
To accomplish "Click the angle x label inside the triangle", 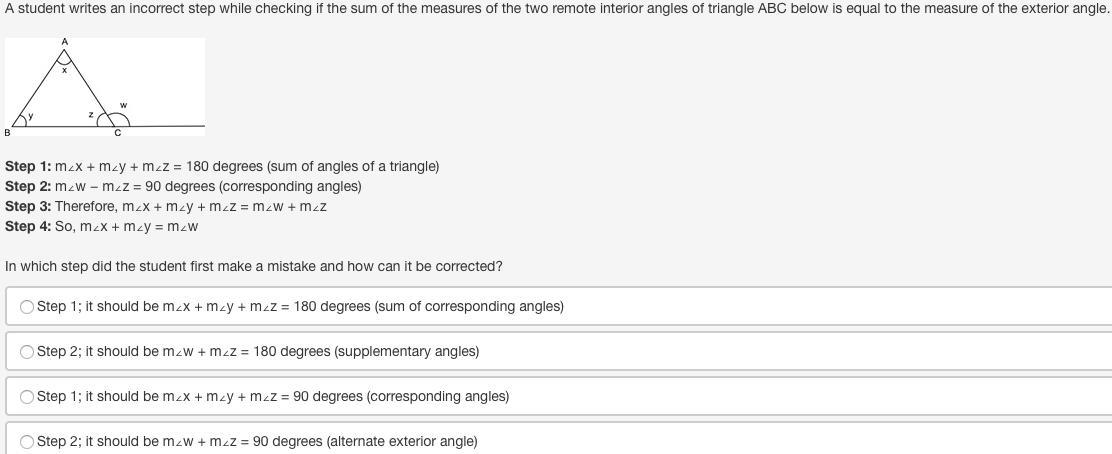I will click(x=65, y=70).
